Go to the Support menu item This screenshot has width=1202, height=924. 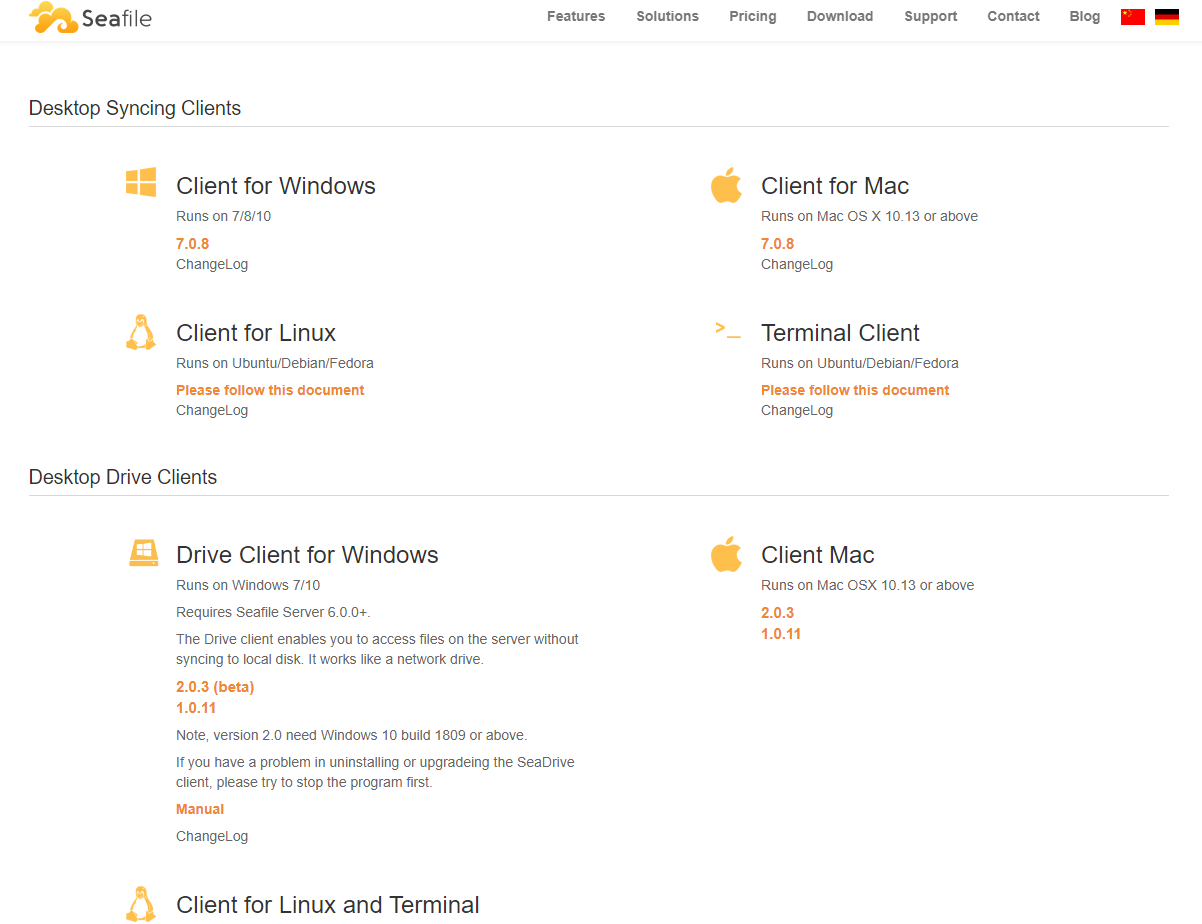(930, 16)
